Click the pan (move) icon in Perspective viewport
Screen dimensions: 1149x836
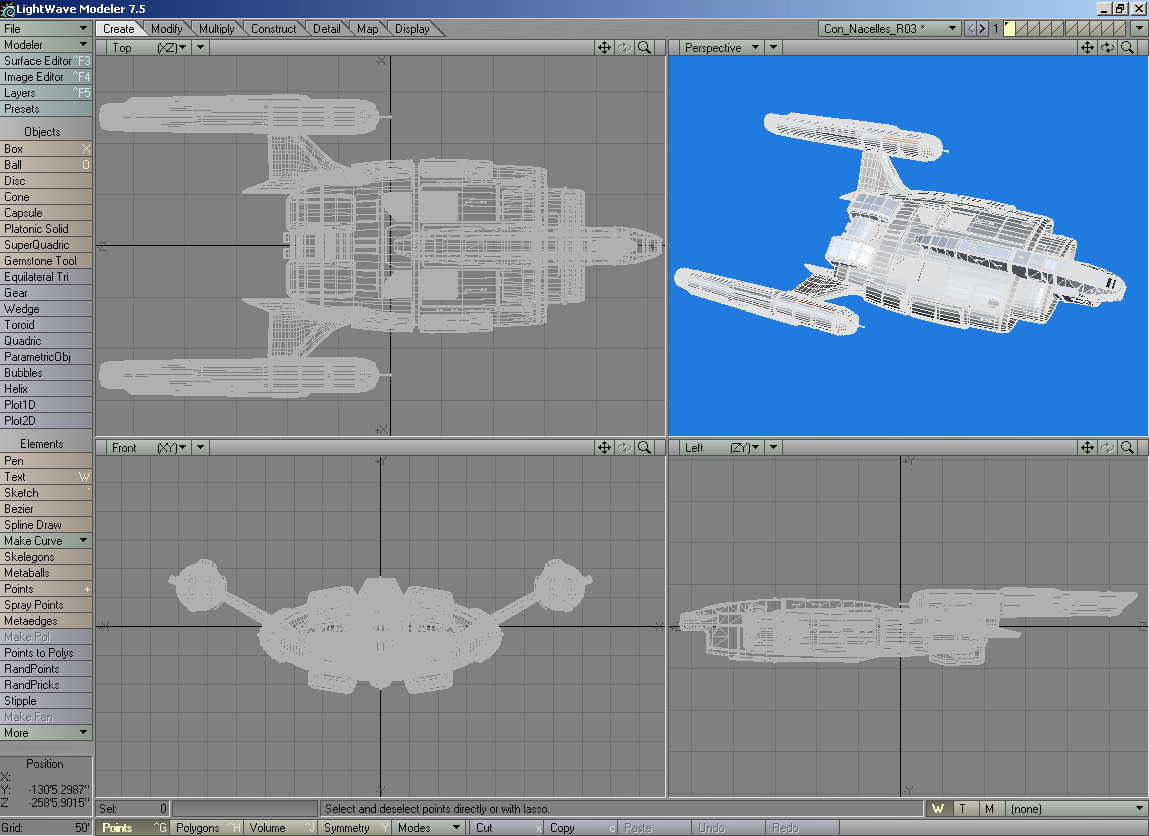pyautogui.click(x=1087, y=48)
